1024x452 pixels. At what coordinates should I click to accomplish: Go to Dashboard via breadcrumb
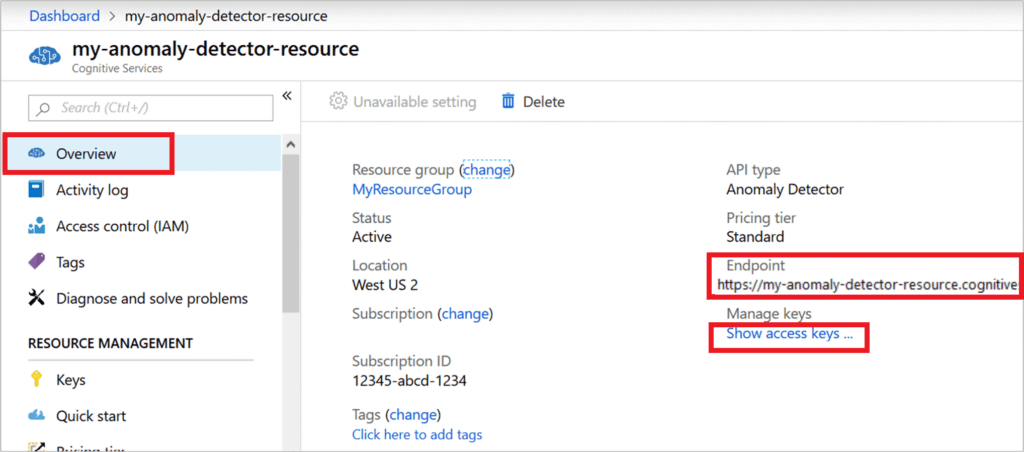[64, 16]
